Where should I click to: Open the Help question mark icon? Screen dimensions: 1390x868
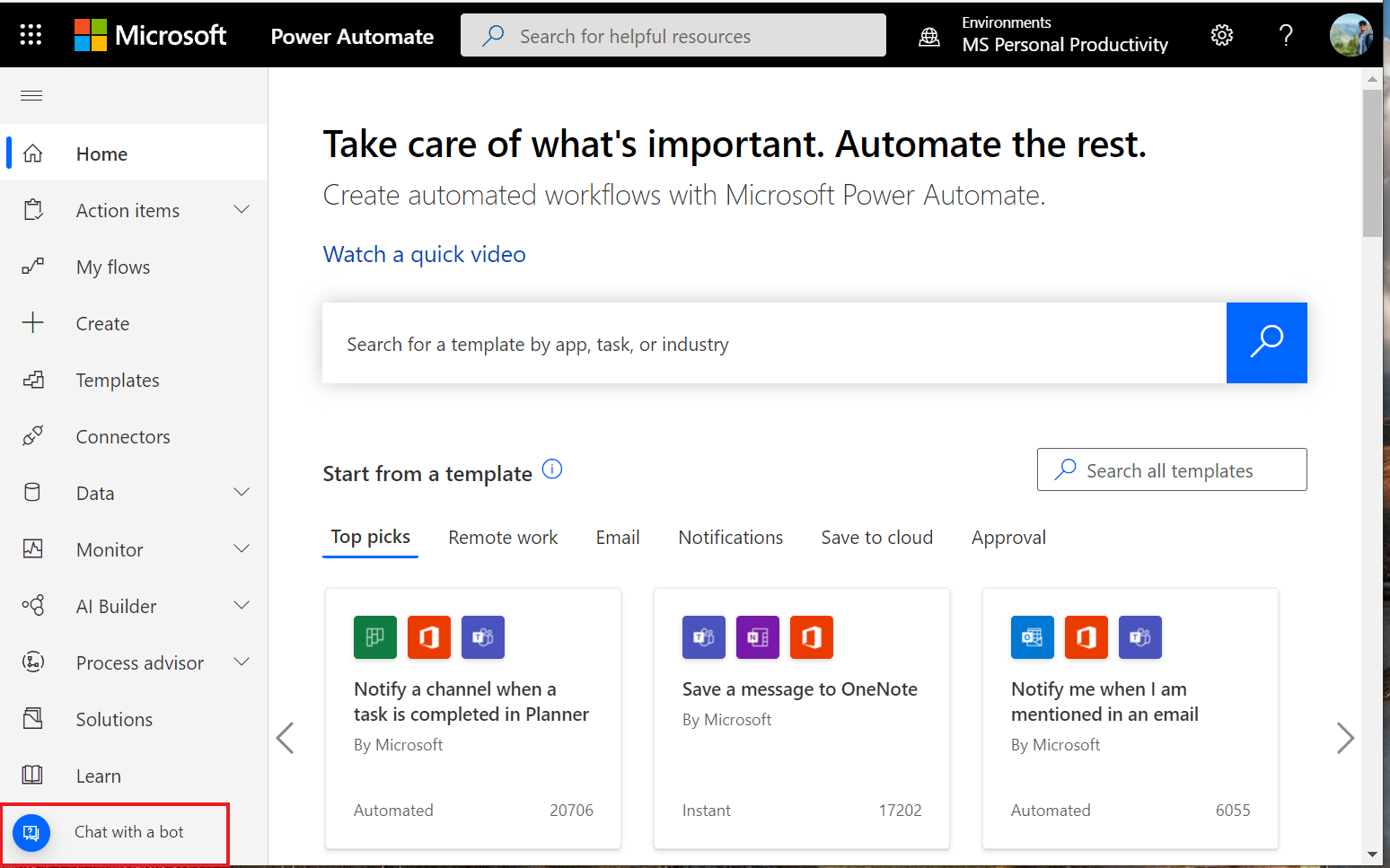[x=1286, y=35]
